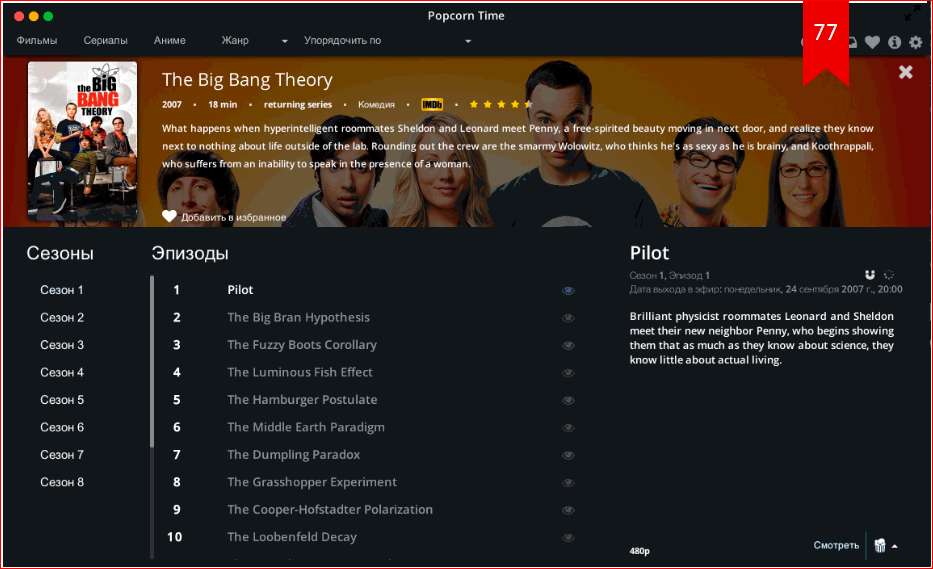The height and width of the screenshot is (569, 933).
Task: Toggle watched eye for The Loobenfeld Decay
Action: pyautogui.click(x=568, y=537)
